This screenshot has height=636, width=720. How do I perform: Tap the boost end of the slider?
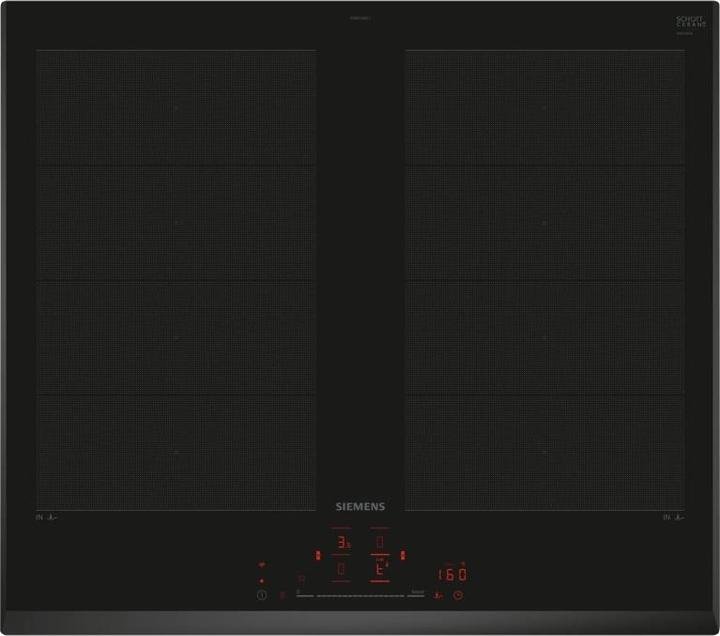pos(416,595)
